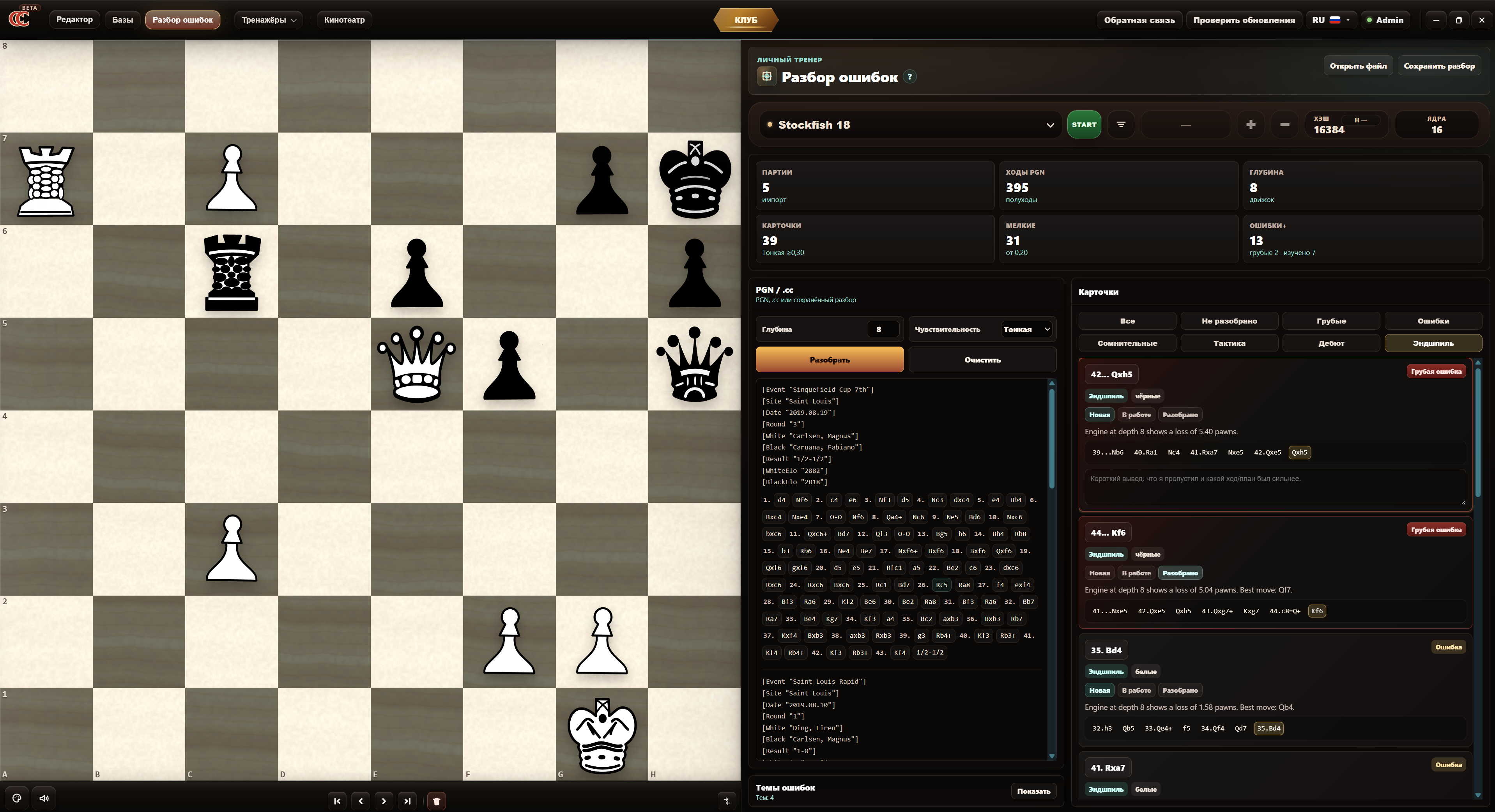Show the Темы ошибок section
The image size is (1495, 812).
1033,791
